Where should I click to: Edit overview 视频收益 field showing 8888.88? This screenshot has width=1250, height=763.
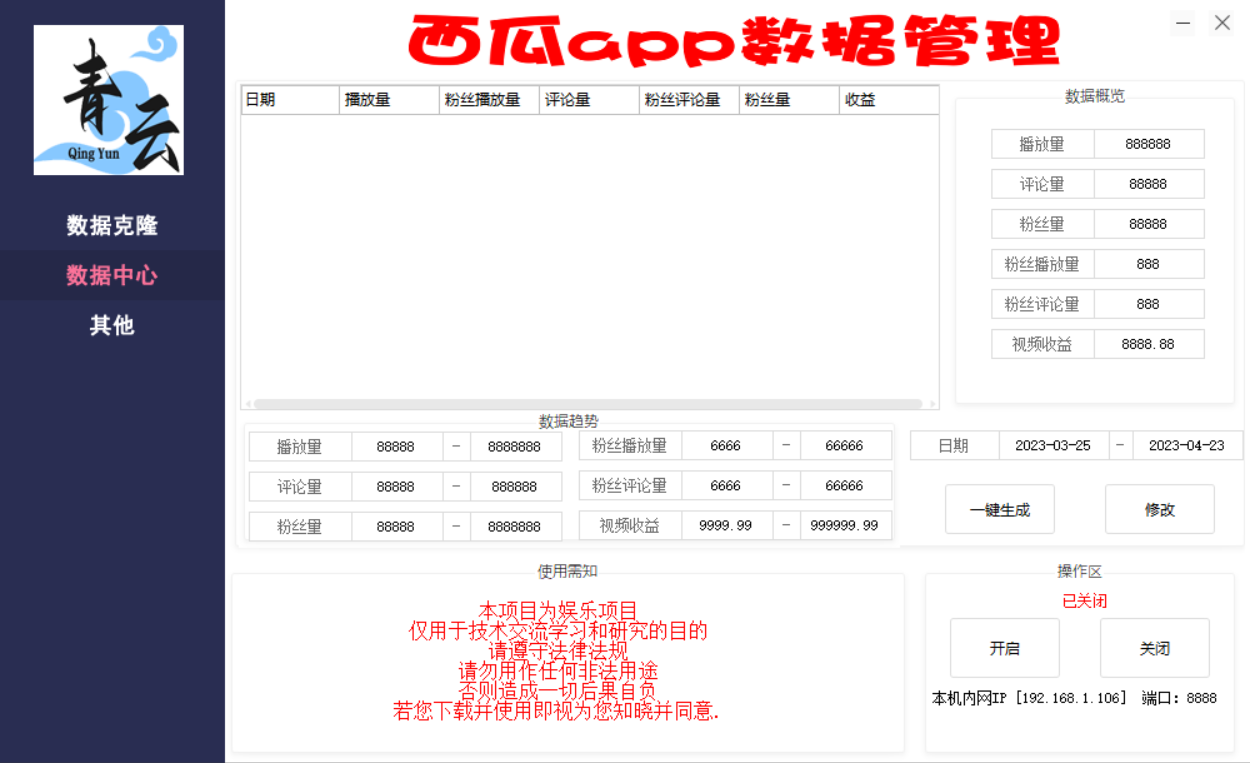[1148, 344]
